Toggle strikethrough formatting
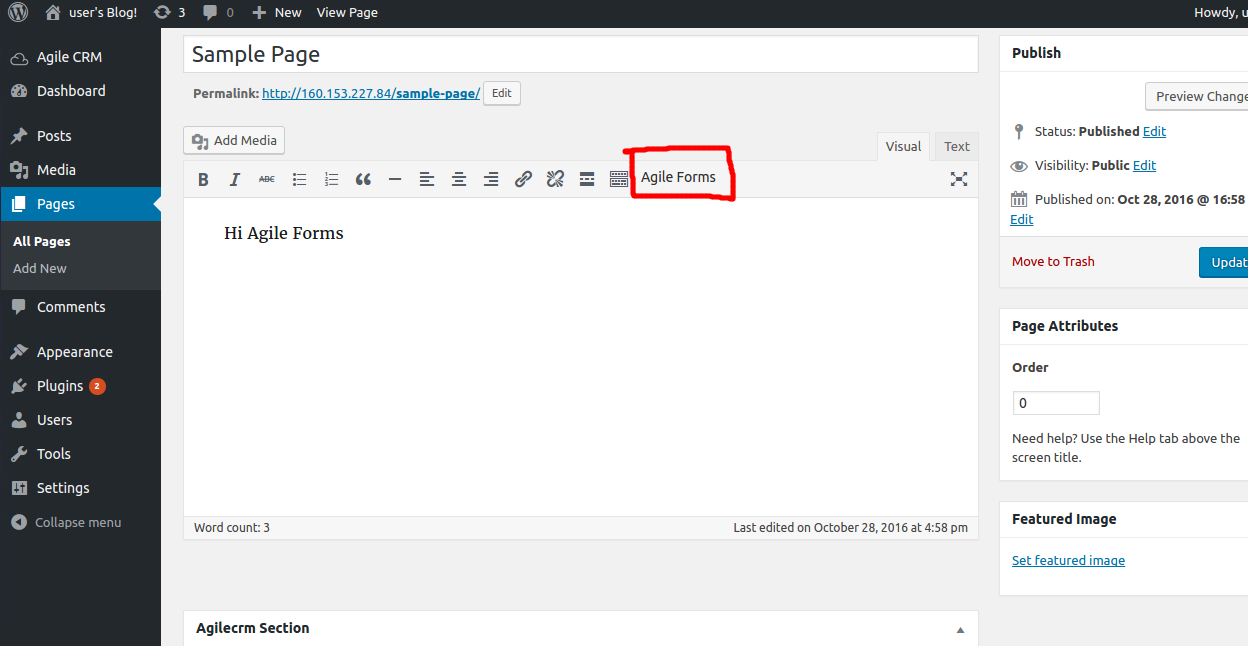Image resolution: width=1248 pixels, height=646 pixels. [267, 179]
